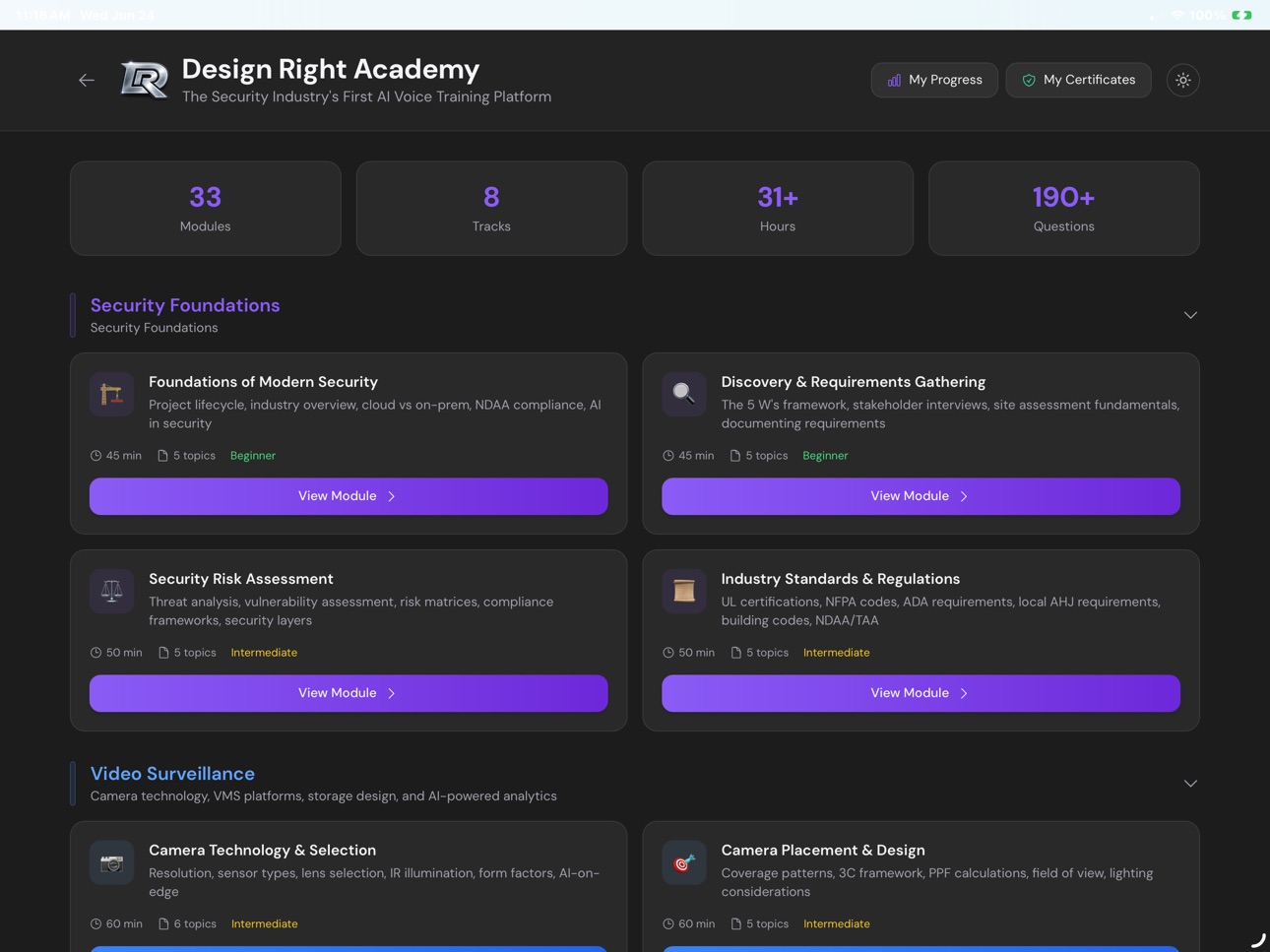The width and height of the screenshot is (1270, 952).
Task: Click the 33 Modules stat card
Action: pos(206,209)
